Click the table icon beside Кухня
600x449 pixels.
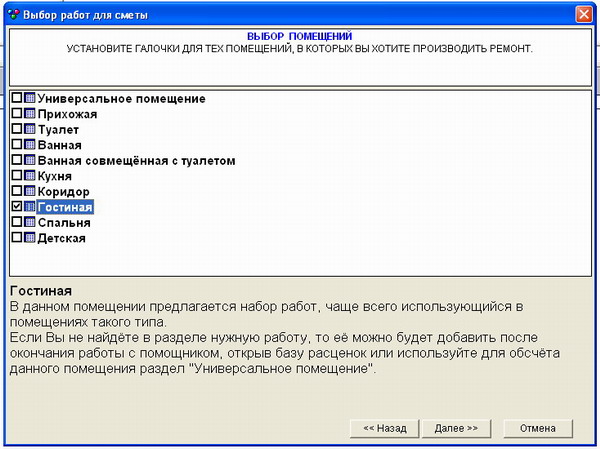point(29,175)
